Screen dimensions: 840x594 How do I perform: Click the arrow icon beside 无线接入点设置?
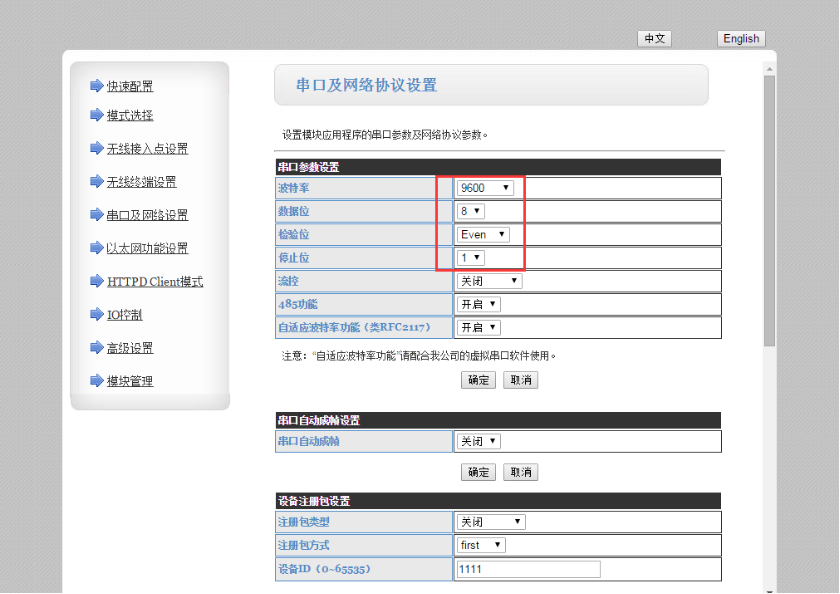pyautogui.click(x=96, y=149)
